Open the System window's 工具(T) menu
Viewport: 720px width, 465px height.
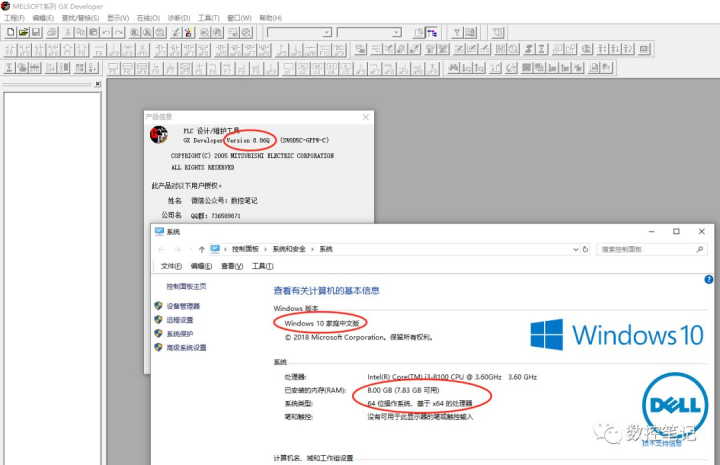click(263, 266)
